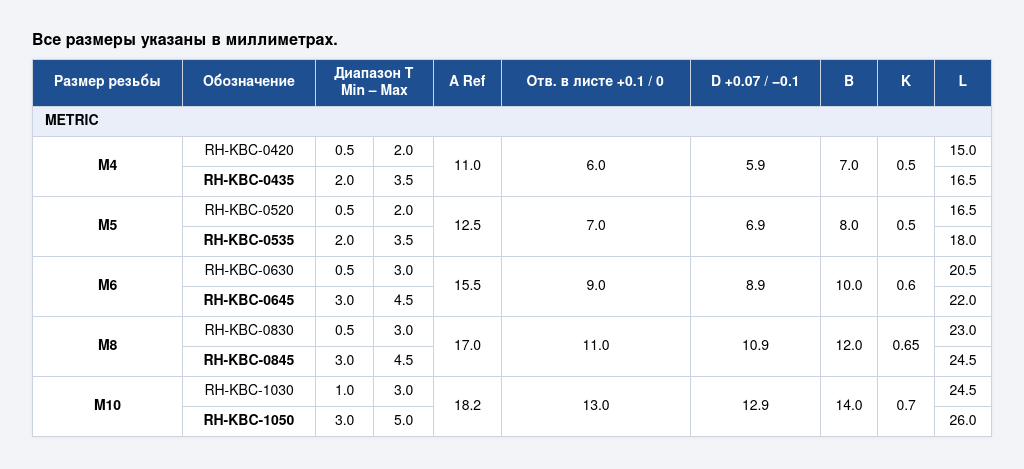Select the "D +0.07 / −0.1" column header
Viewport: 1024px width, 469px height.
click(x=755, y=82)
